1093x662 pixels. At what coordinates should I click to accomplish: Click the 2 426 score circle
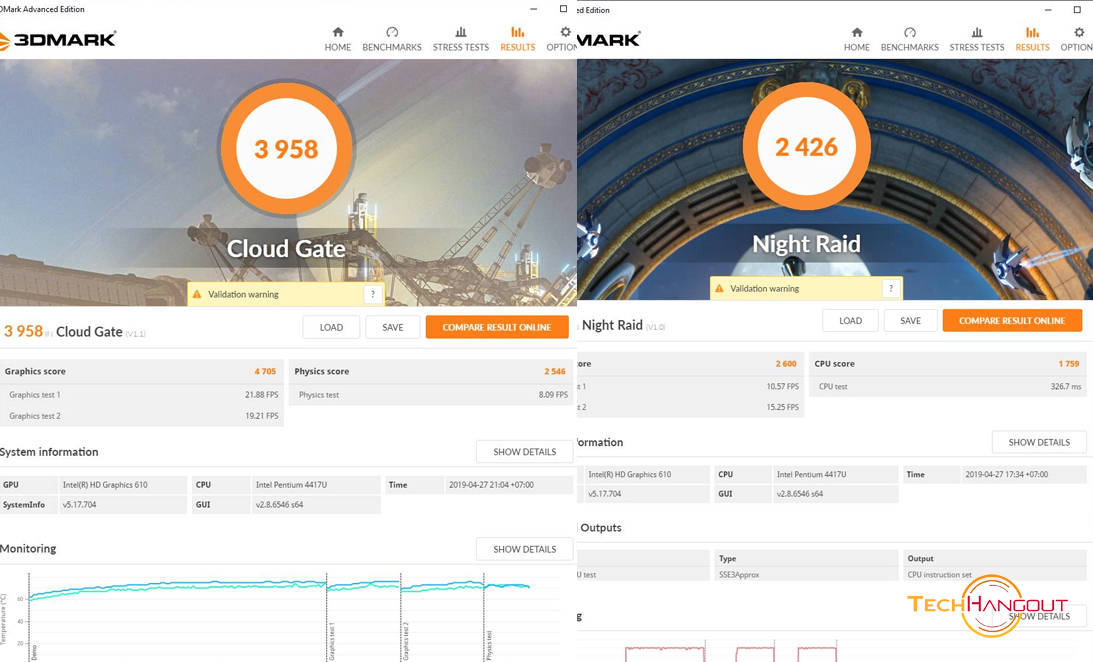pyautogui.click(x=807, y=146)
